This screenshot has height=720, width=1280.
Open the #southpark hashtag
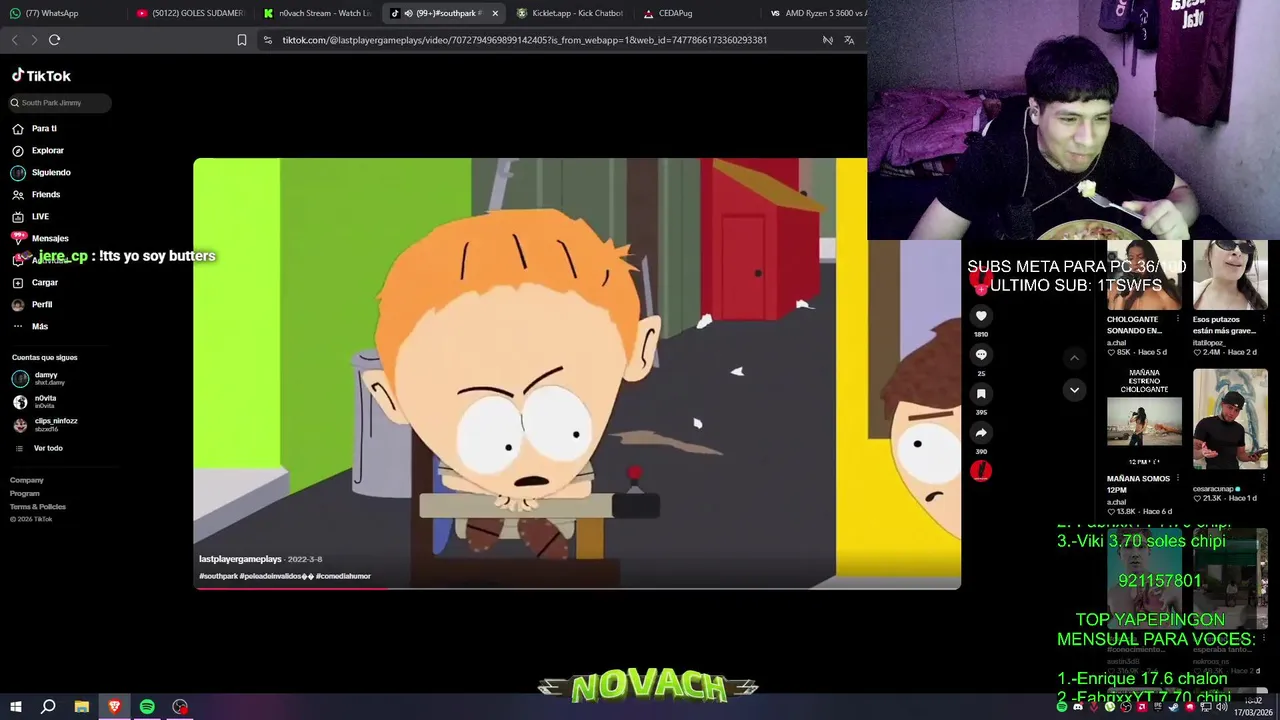(x=218, y=576)
